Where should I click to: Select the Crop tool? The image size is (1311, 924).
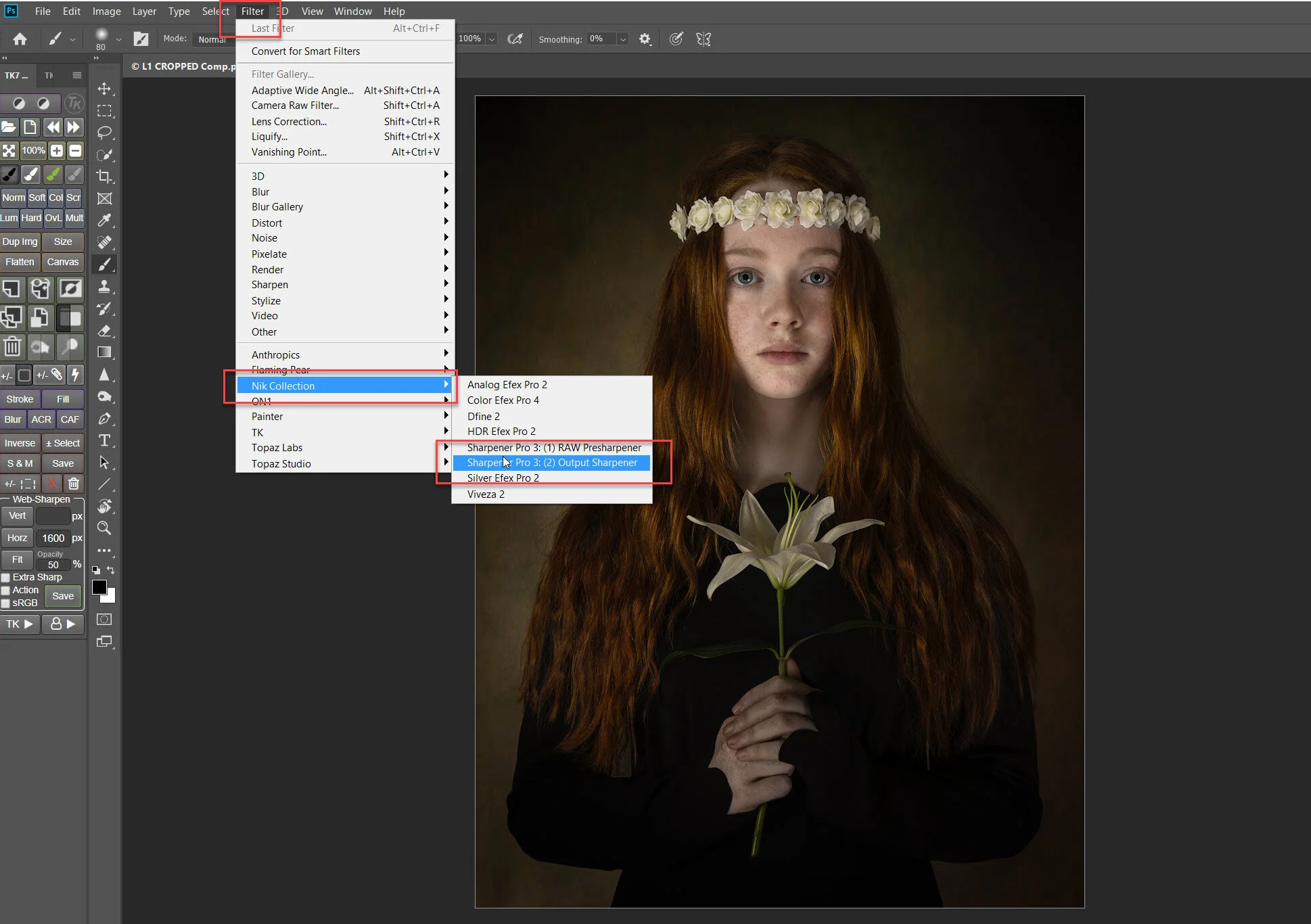(105, 175)
